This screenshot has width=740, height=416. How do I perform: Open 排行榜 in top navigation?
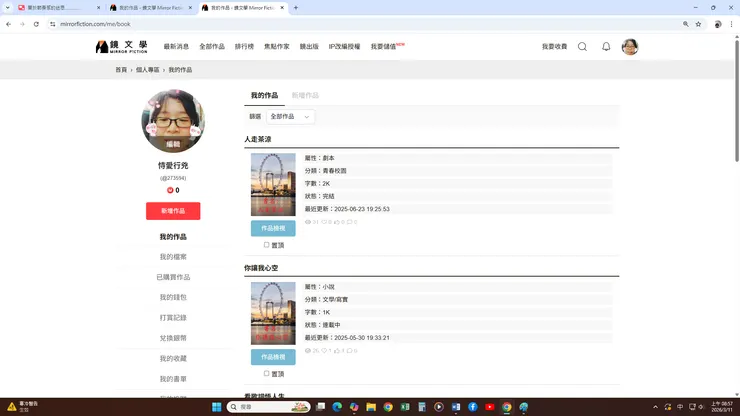click(x=244, y=46)
